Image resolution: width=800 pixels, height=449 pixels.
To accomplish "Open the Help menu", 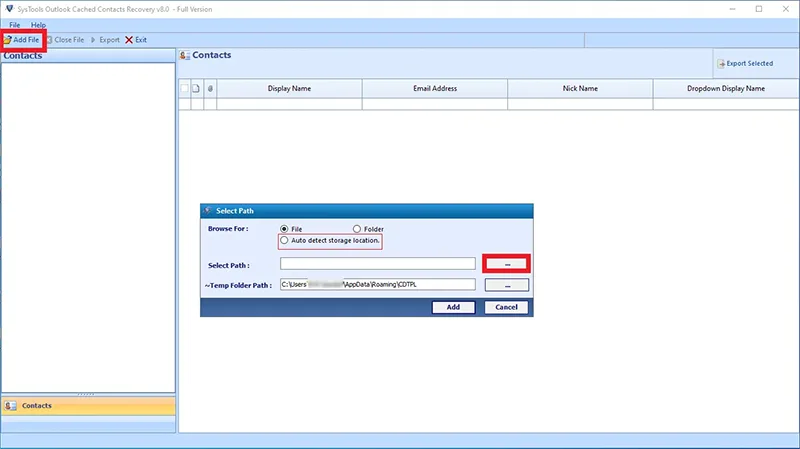I will (38, 24).
